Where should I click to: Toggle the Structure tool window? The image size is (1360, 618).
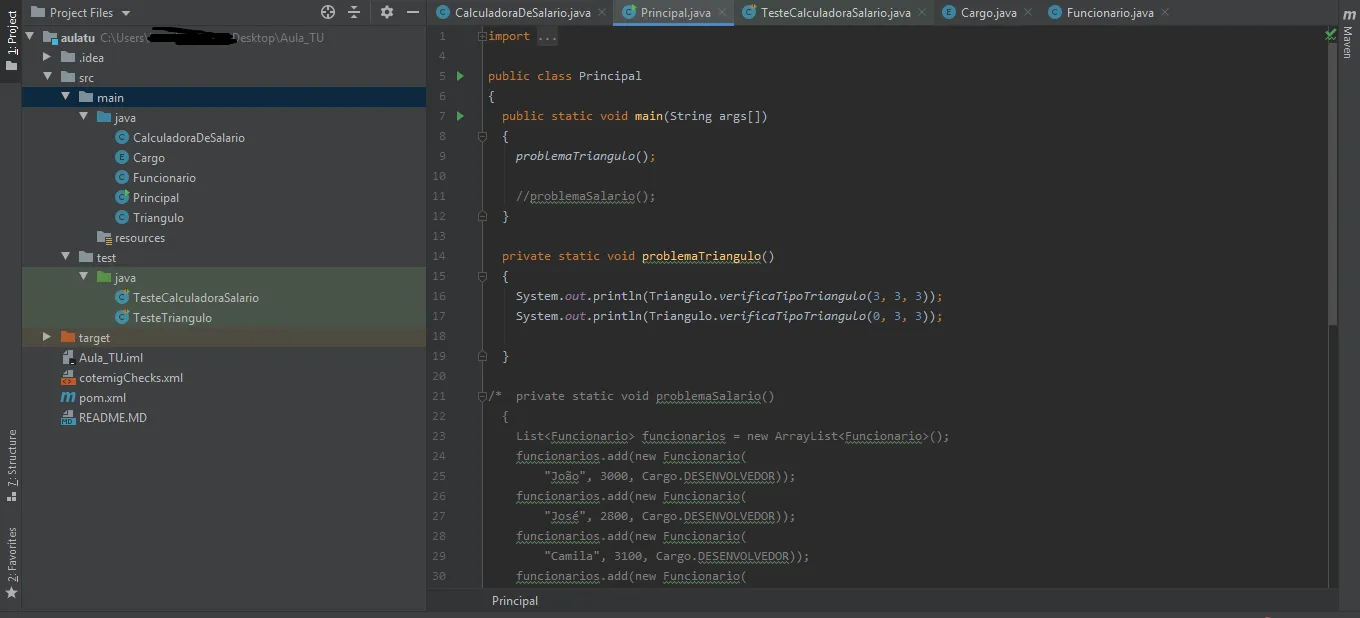click(12, 465)
